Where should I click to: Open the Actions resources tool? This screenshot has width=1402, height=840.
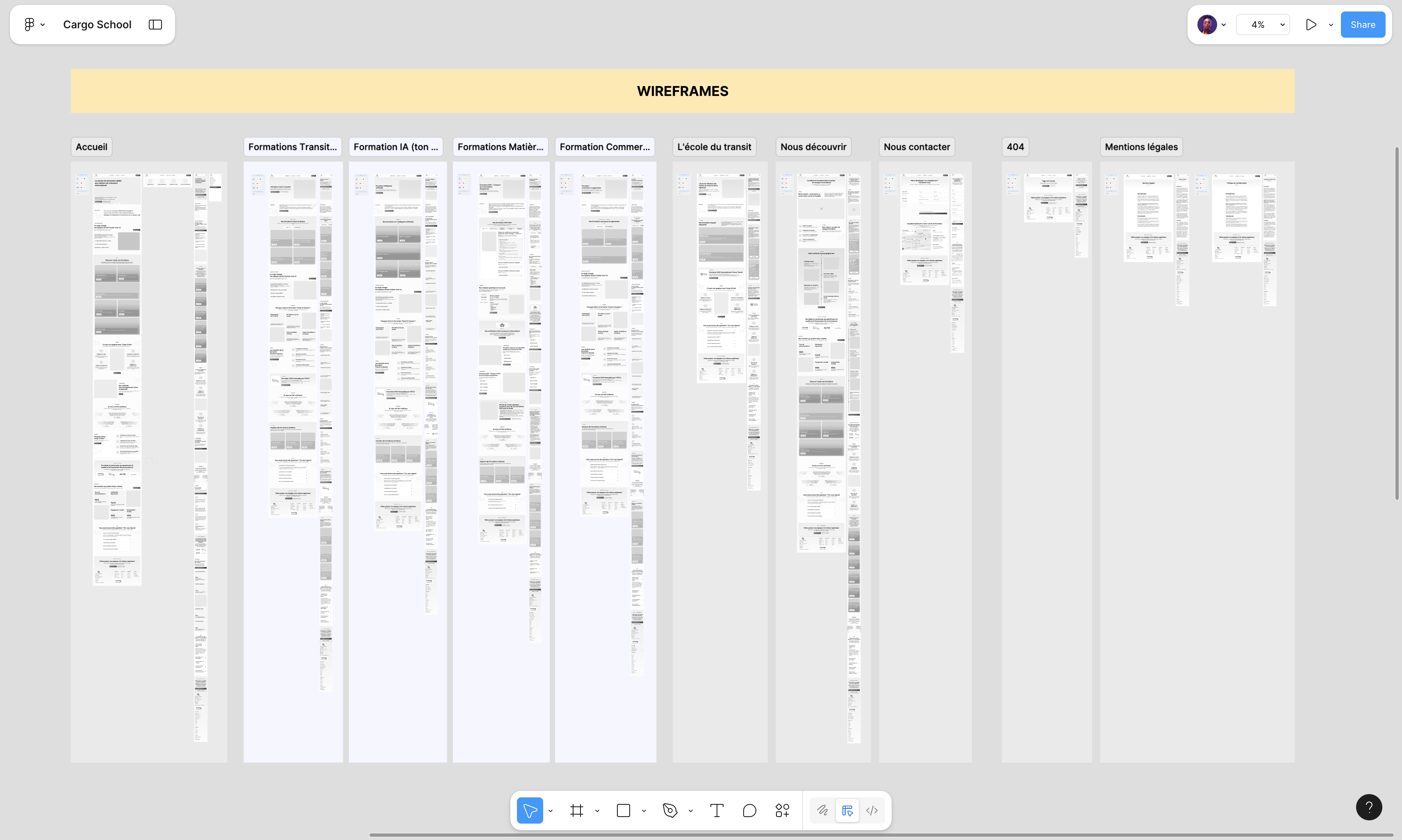(782, 810)
